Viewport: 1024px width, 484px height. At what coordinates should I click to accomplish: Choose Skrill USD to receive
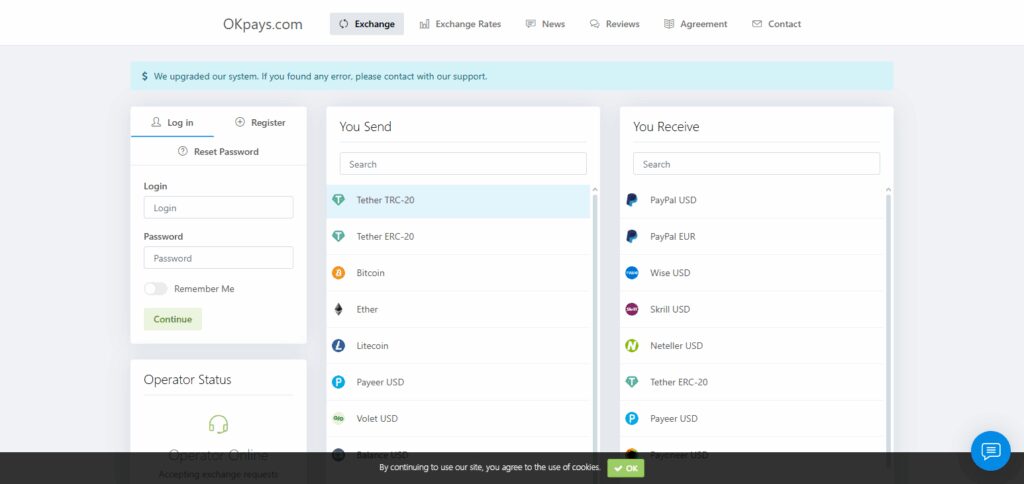click(752, 310)
